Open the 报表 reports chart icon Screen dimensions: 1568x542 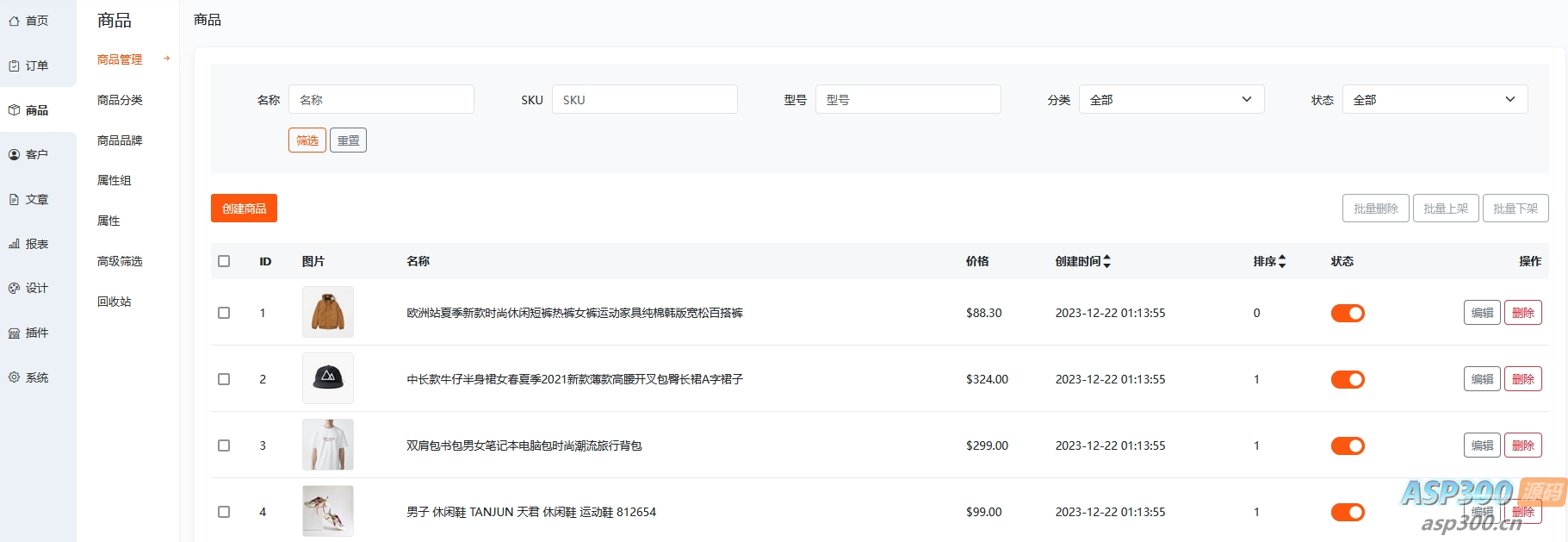(x=14, y=244)
